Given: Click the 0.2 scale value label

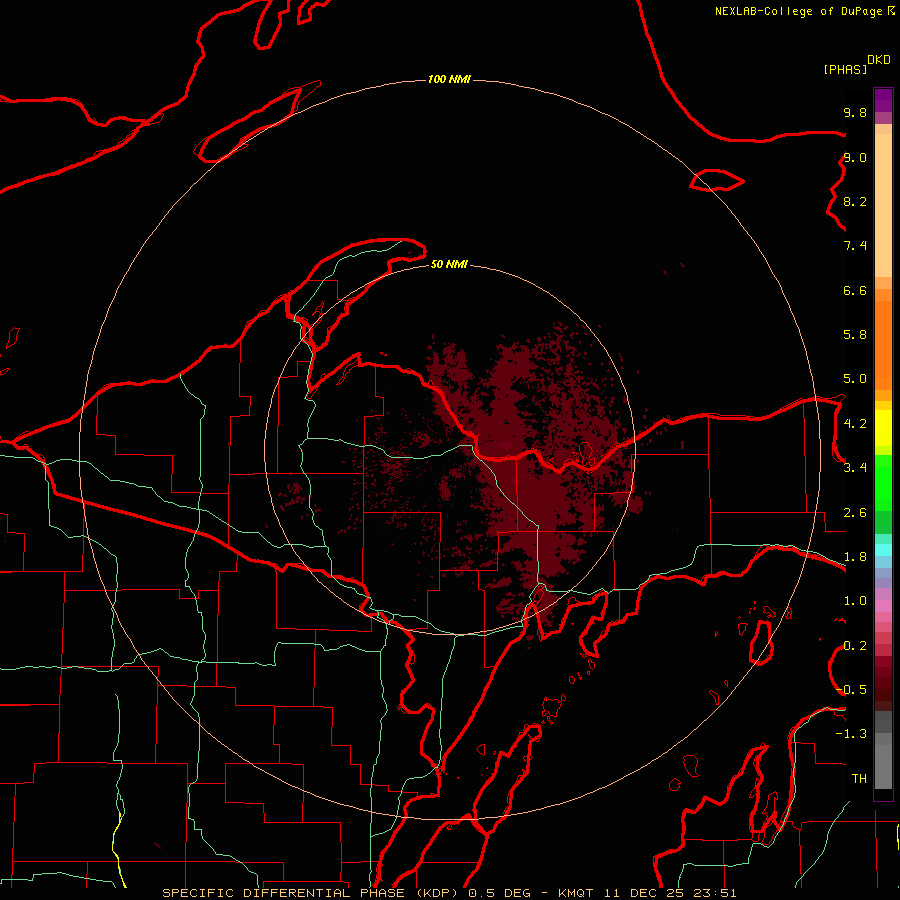Looking at the screenshot, I should [855, 646].
